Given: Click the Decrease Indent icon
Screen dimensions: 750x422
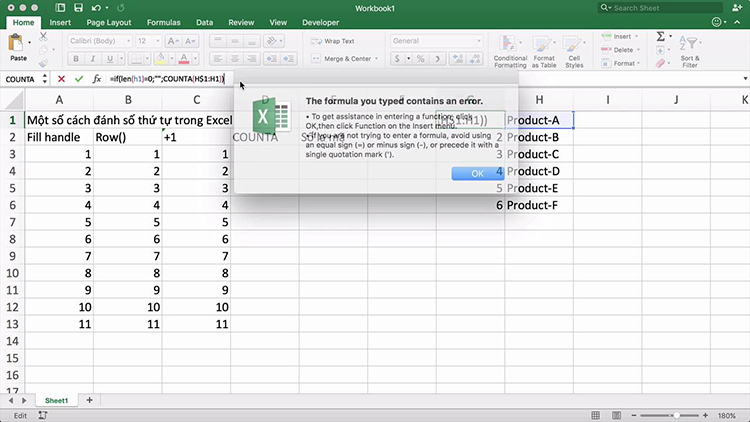Looking at the screenshot, I should (271, 58).
